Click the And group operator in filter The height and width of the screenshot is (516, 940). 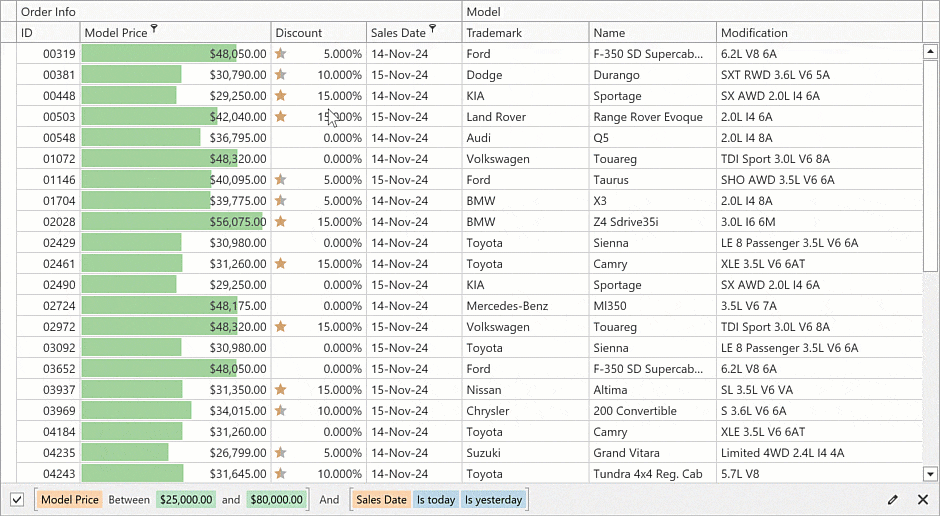click(x=329, y=499)
